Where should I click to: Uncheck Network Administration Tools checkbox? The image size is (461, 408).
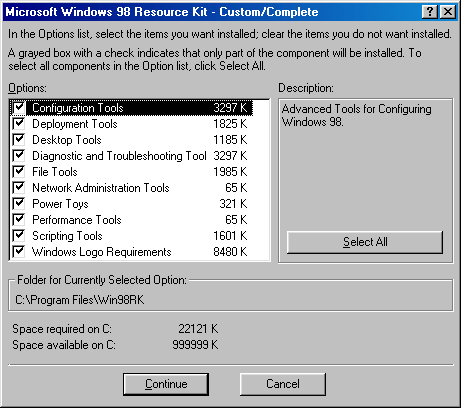(19, 188)
